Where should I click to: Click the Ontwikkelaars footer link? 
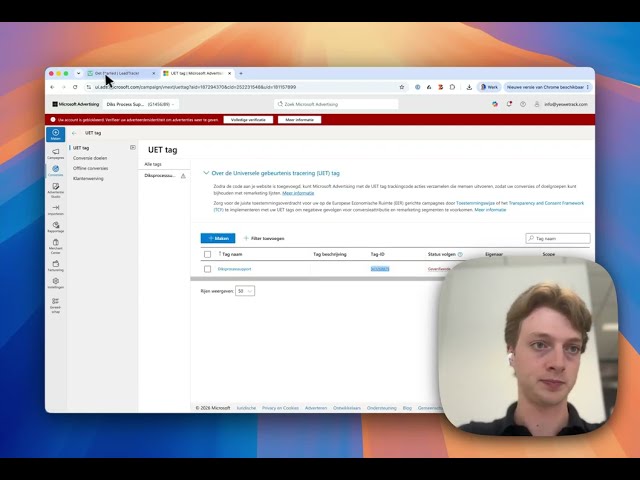tap(347, 408)
